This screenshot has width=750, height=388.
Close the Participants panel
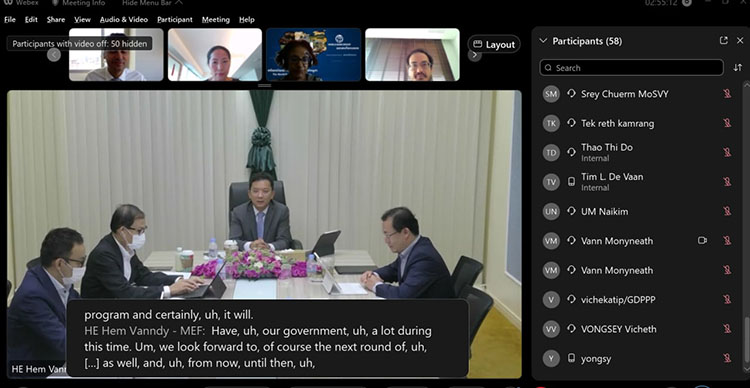(739, 41)
